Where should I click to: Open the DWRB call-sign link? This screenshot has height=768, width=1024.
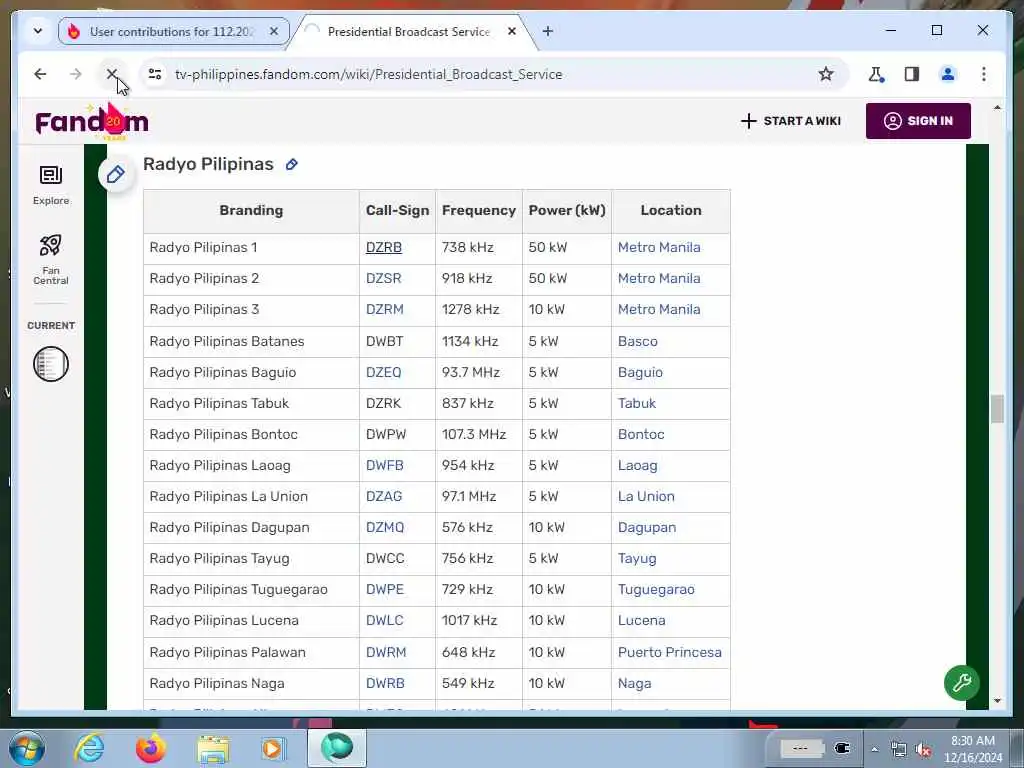[x=385, y=684]
